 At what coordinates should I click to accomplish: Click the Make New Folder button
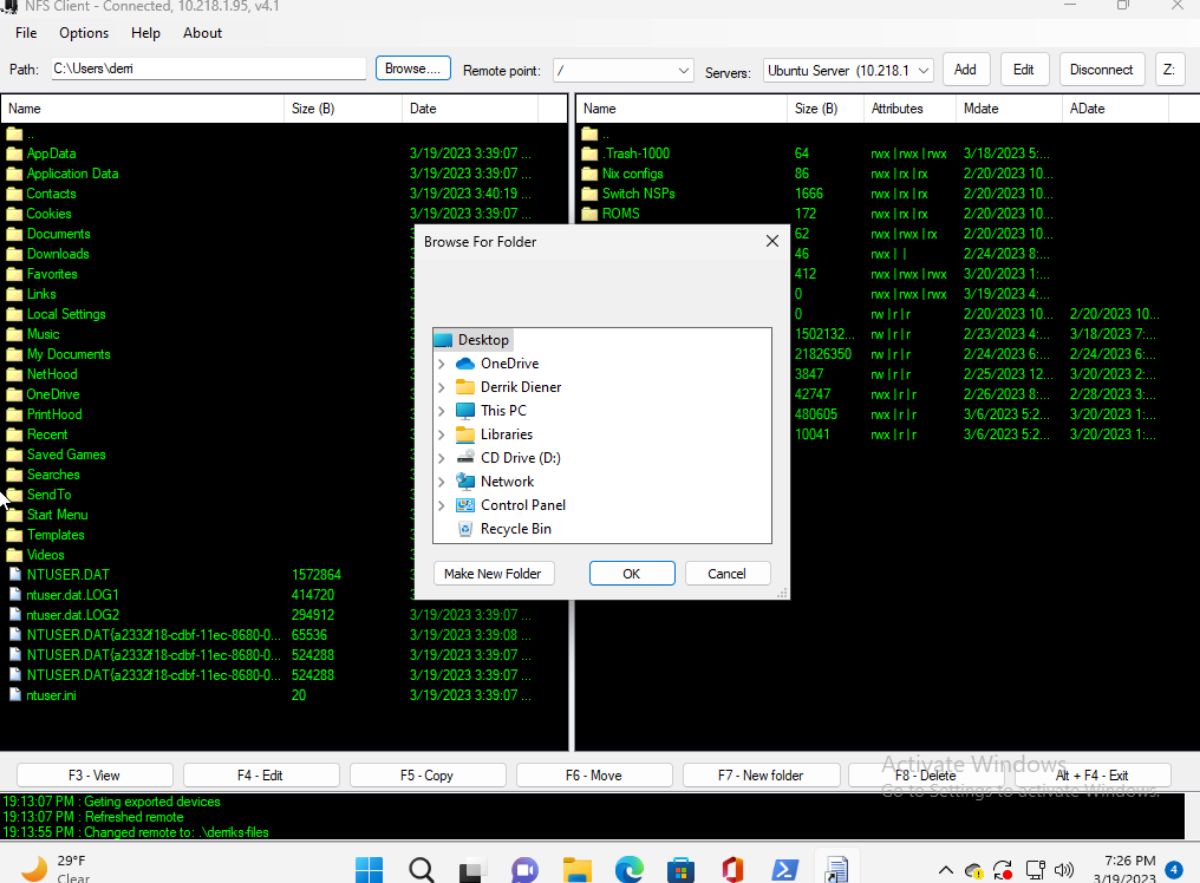click(492, 574)
